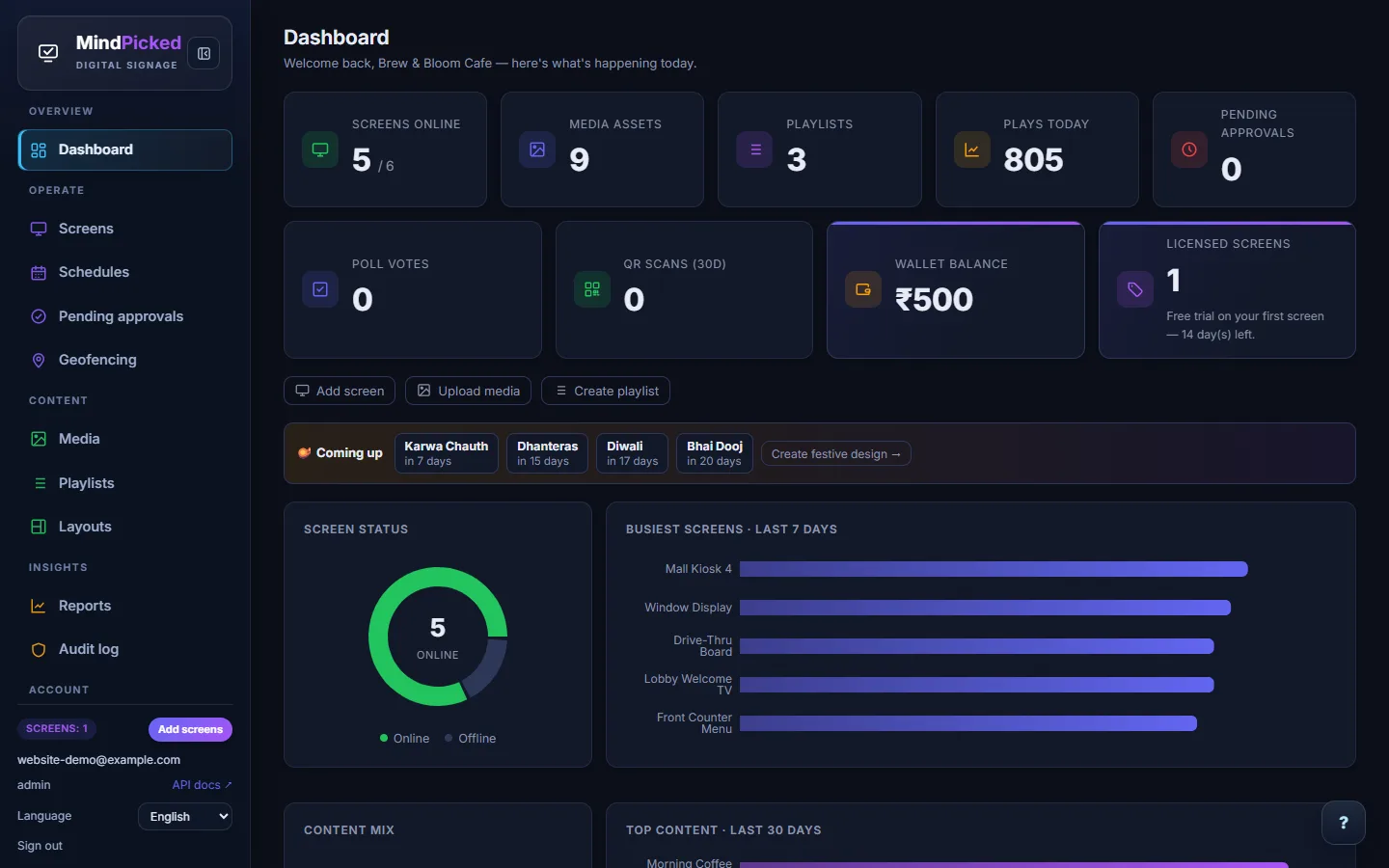
Task: Click the Media Assets image icon
Action: click(x=537, y=149)
